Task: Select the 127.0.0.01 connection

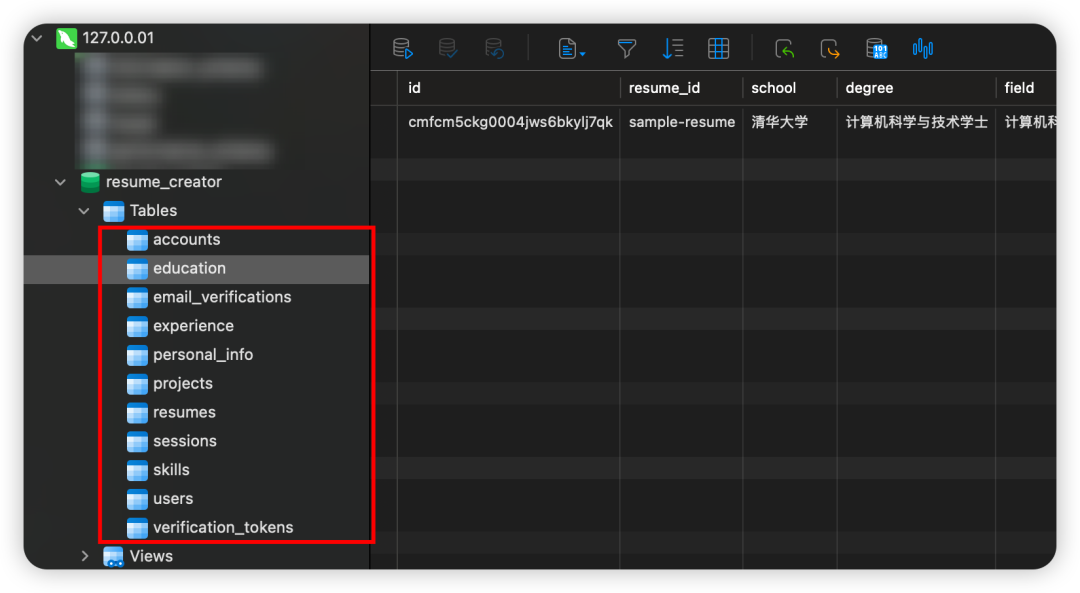Action: coord(118,38)
